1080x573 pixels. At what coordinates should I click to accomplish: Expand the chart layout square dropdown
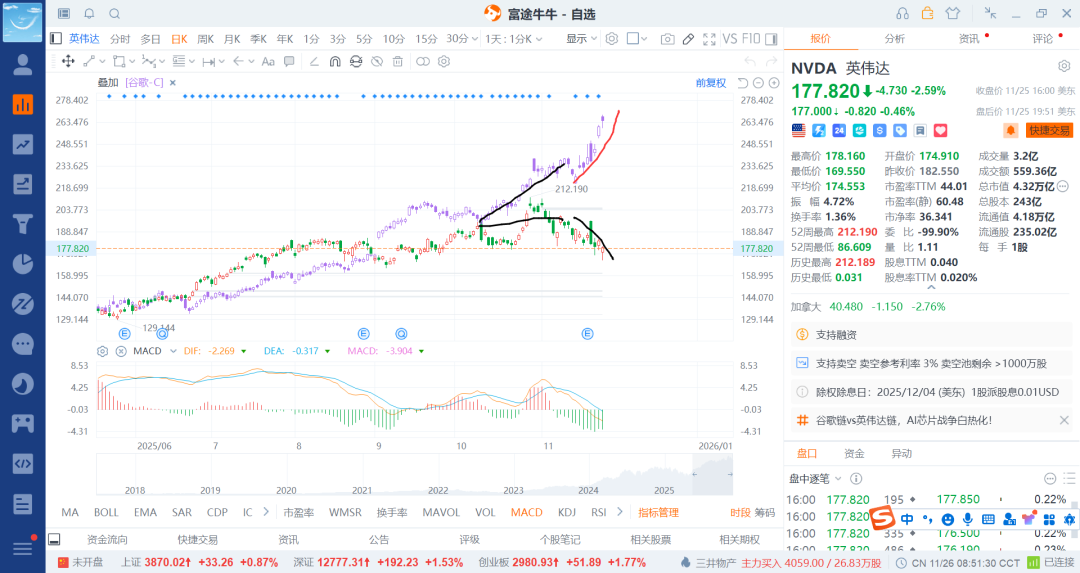[645, 39]
